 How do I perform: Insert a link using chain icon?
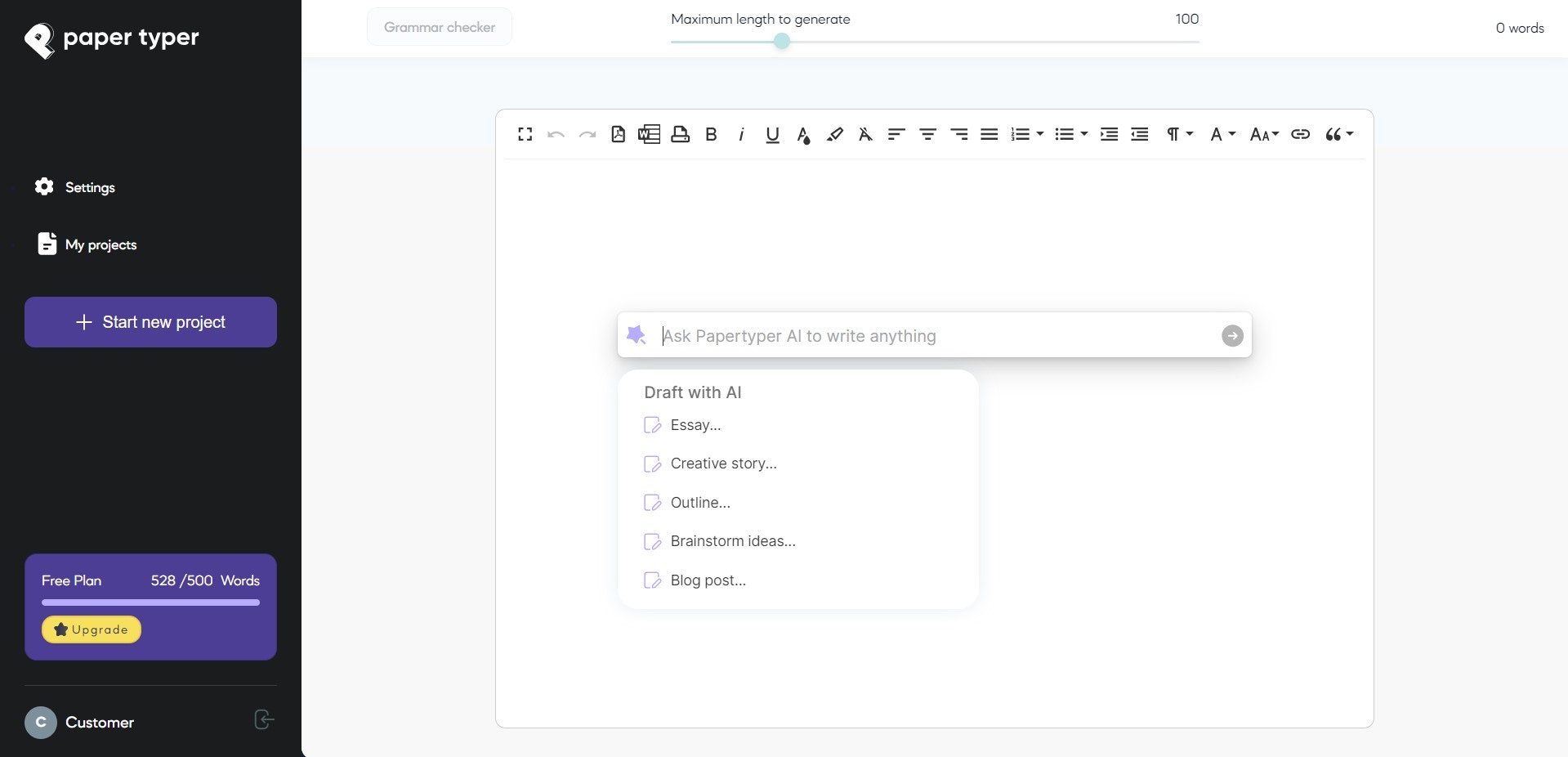point(1300,134)
